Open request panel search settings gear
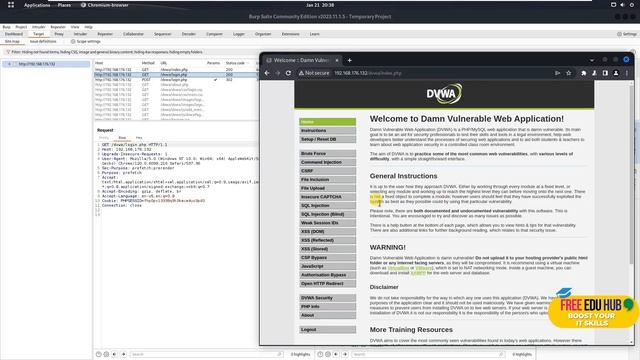 click(106, 354)
